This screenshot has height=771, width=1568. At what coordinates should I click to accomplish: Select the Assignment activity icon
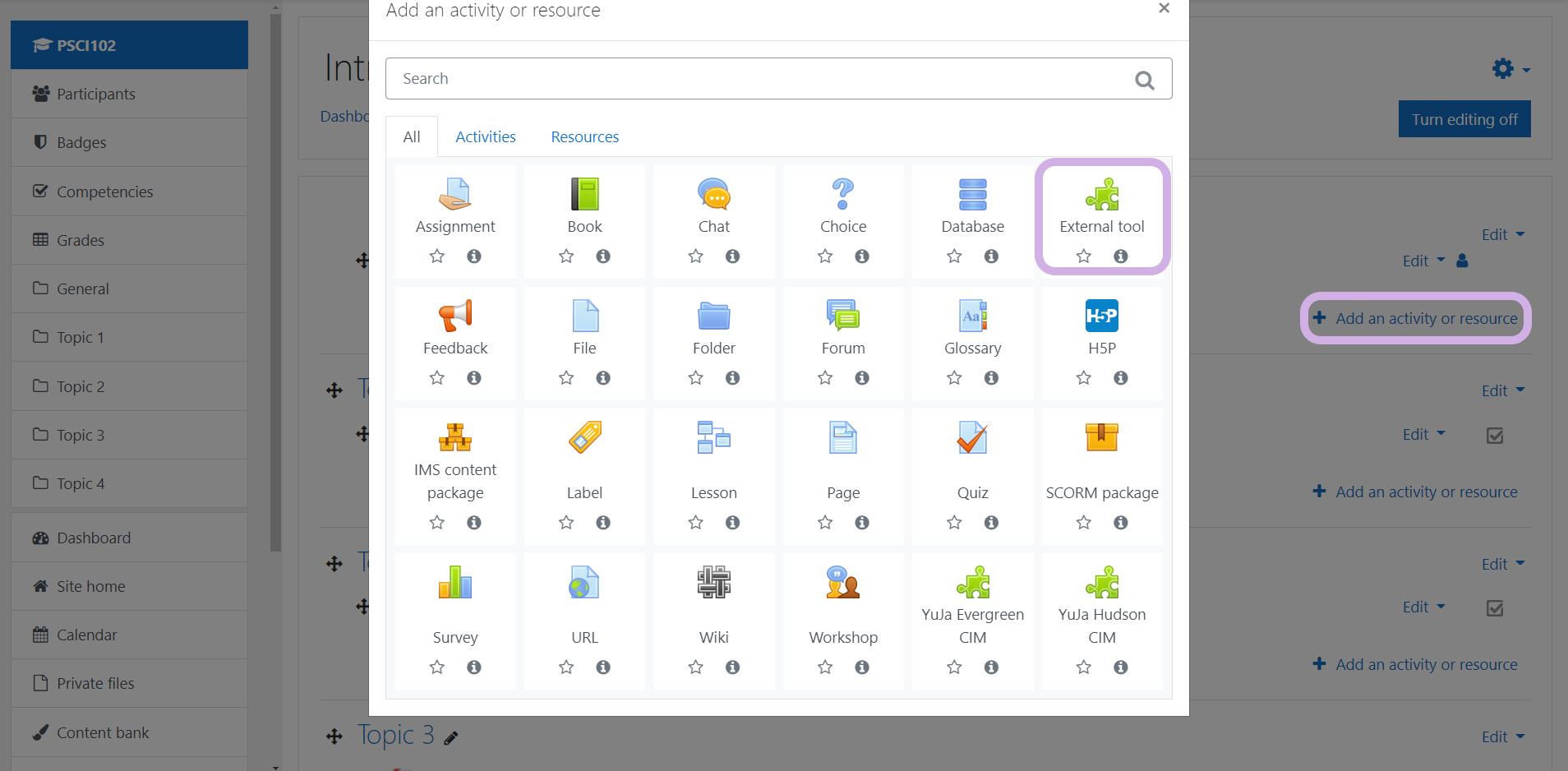454,195
